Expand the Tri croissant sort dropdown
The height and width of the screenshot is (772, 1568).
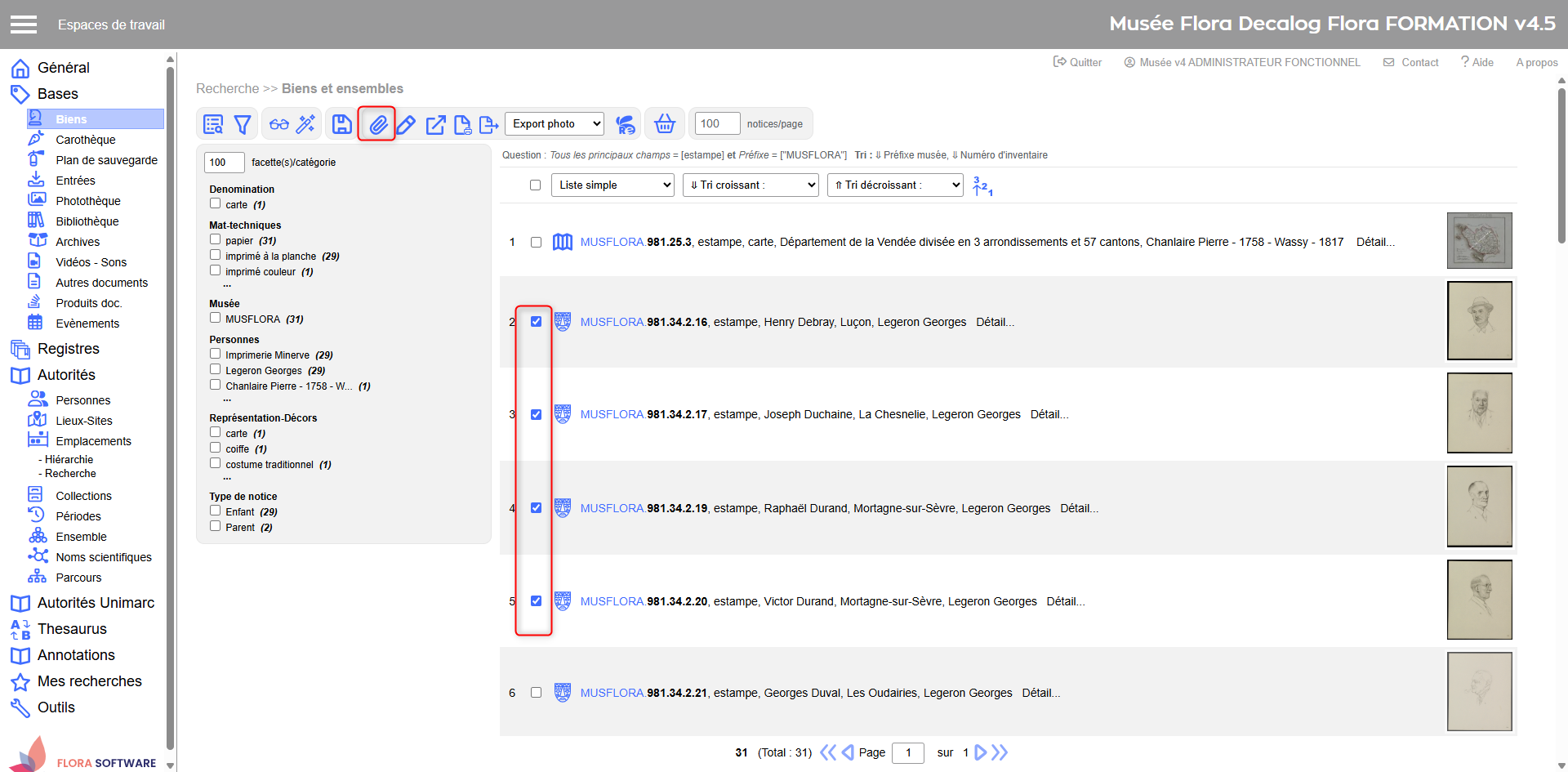[x=751, y=185]
